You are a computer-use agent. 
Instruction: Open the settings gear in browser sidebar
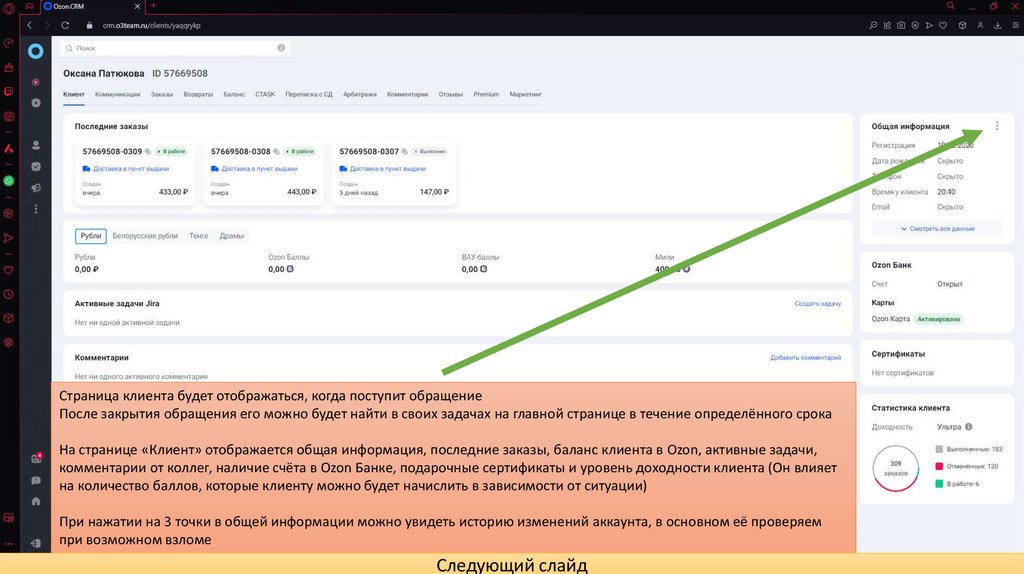pos(8,342)
